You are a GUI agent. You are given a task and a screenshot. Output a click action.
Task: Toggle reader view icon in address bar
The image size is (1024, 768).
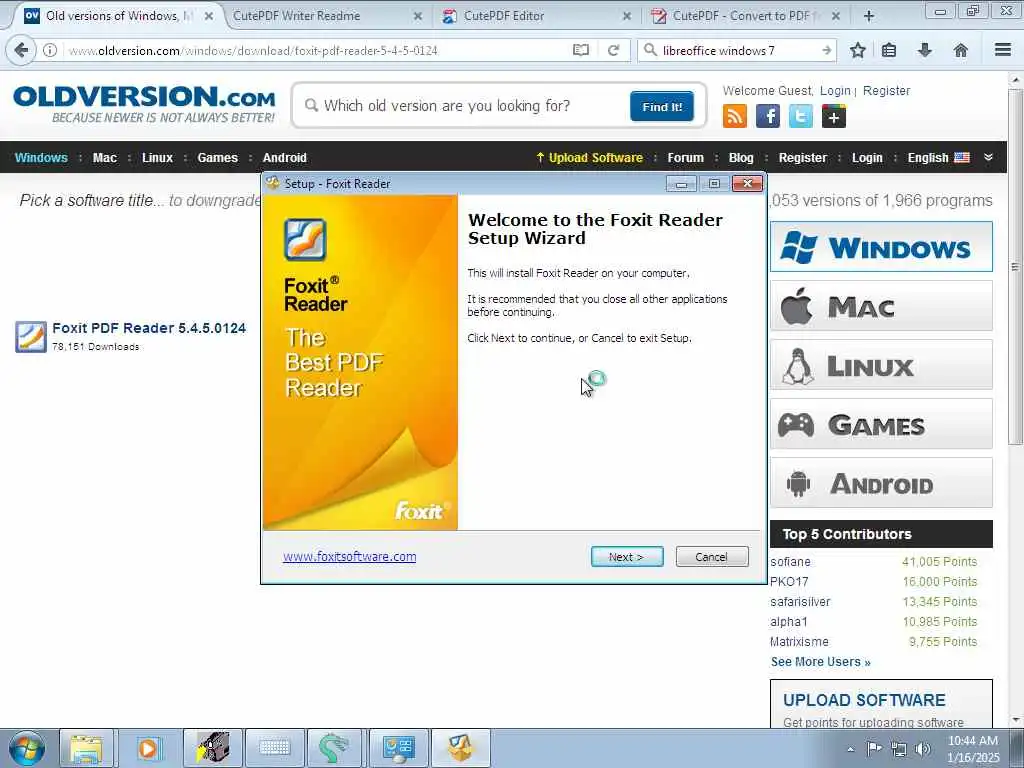pyautogui.click(x=581, y=50)
